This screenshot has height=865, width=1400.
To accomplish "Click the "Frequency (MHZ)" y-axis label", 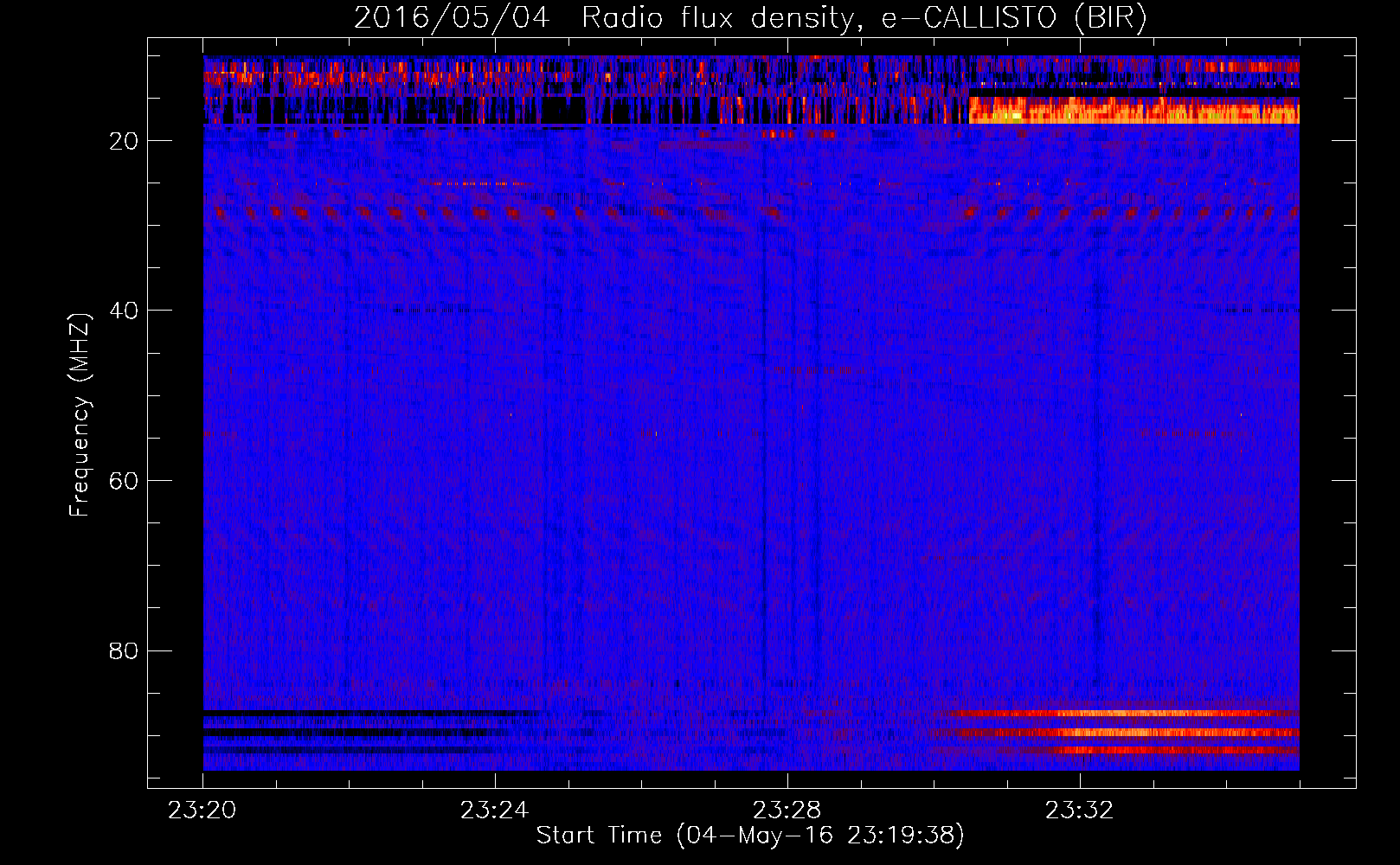I will pyautogui.click(x=80, y=415).
